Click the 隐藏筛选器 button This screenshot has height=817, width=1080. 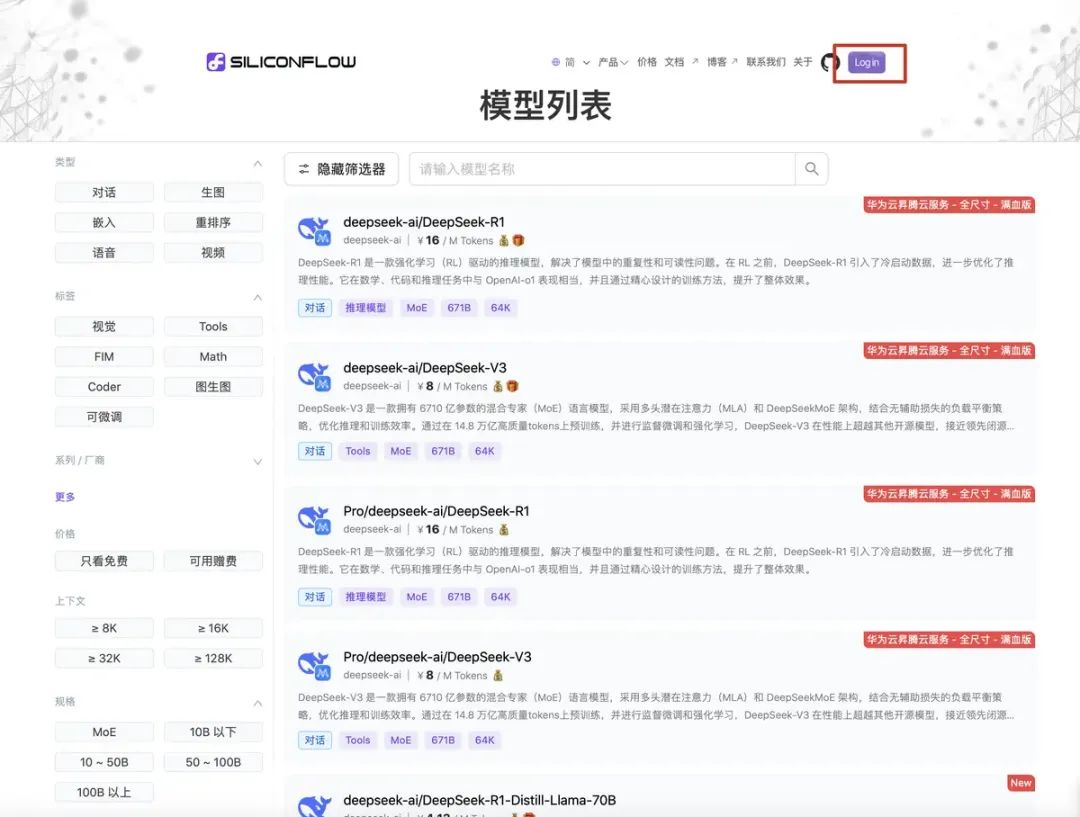[x=342, y=169]
